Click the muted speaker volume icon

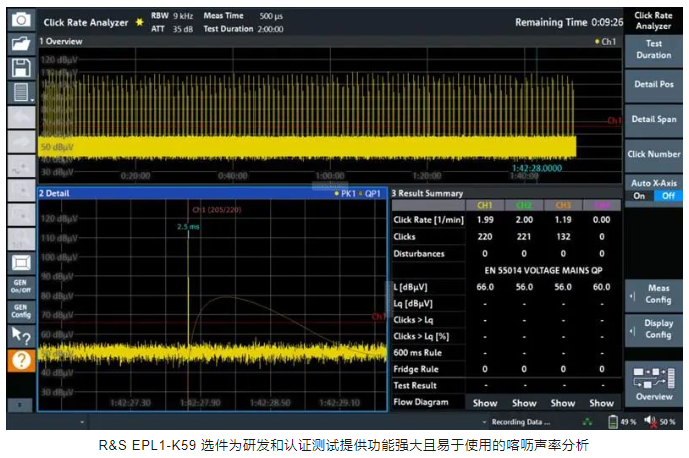tap(650, 422)
